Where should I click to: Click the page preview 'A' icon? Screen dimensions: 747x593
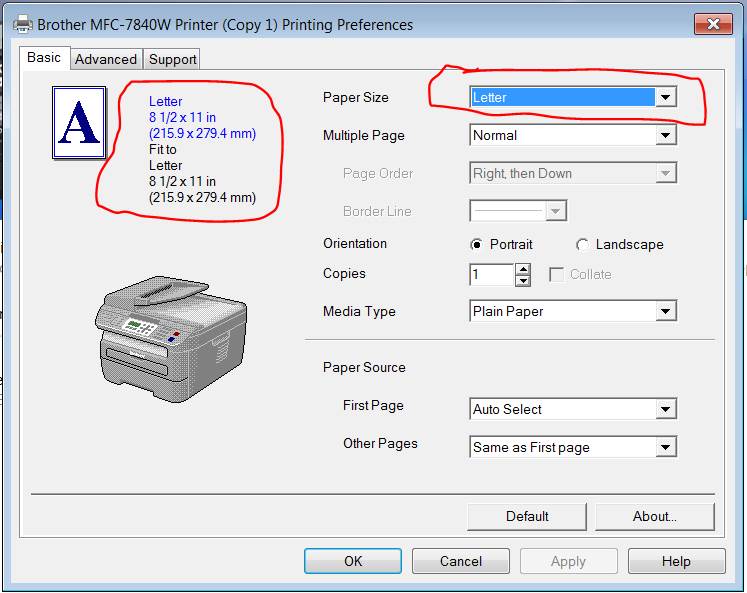pyautogui.click(x=79, y=122)
